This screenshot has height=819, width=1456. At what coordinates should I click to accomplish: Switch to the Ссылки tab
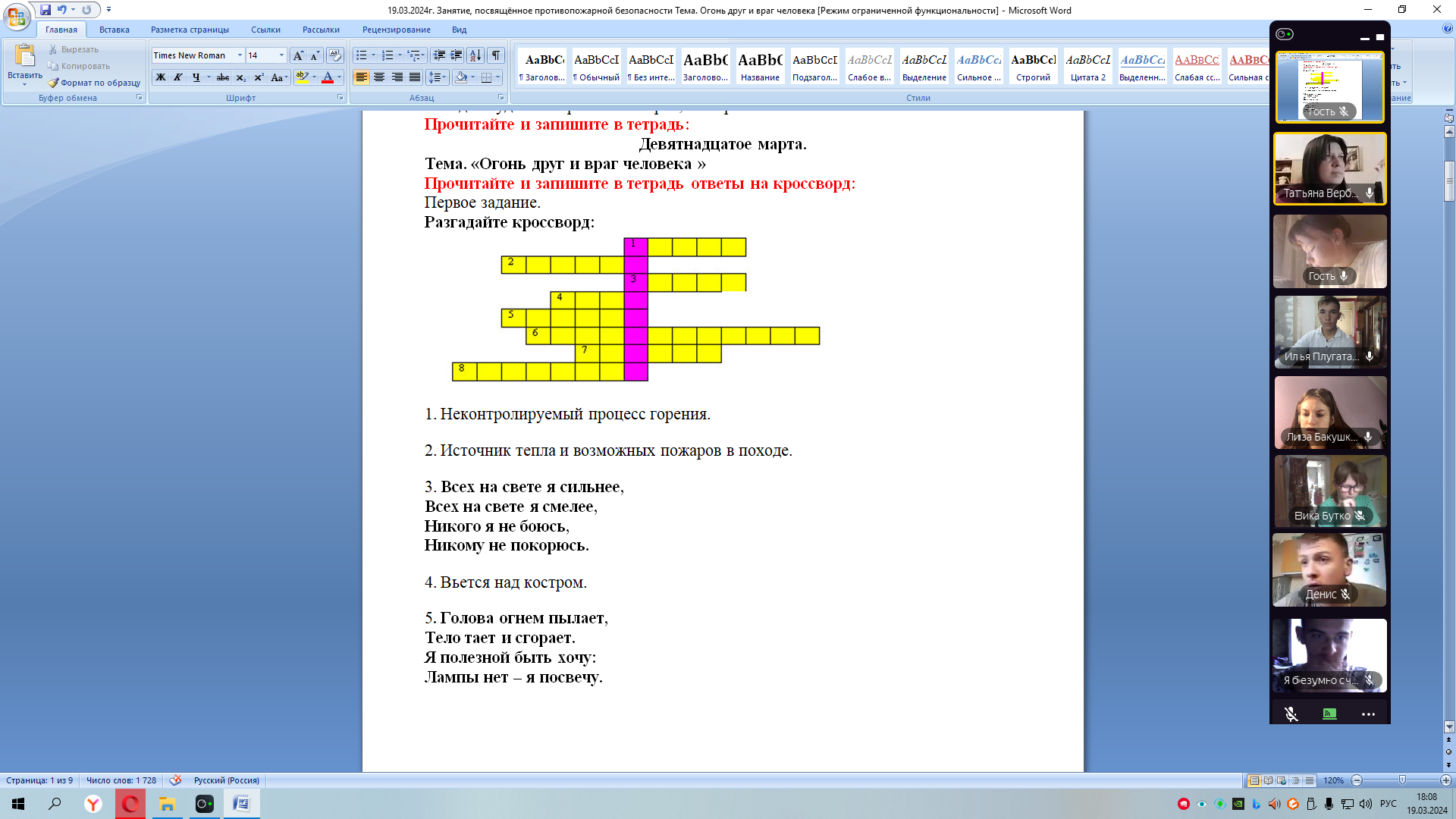pyautogui.click(x=265, y=30)
